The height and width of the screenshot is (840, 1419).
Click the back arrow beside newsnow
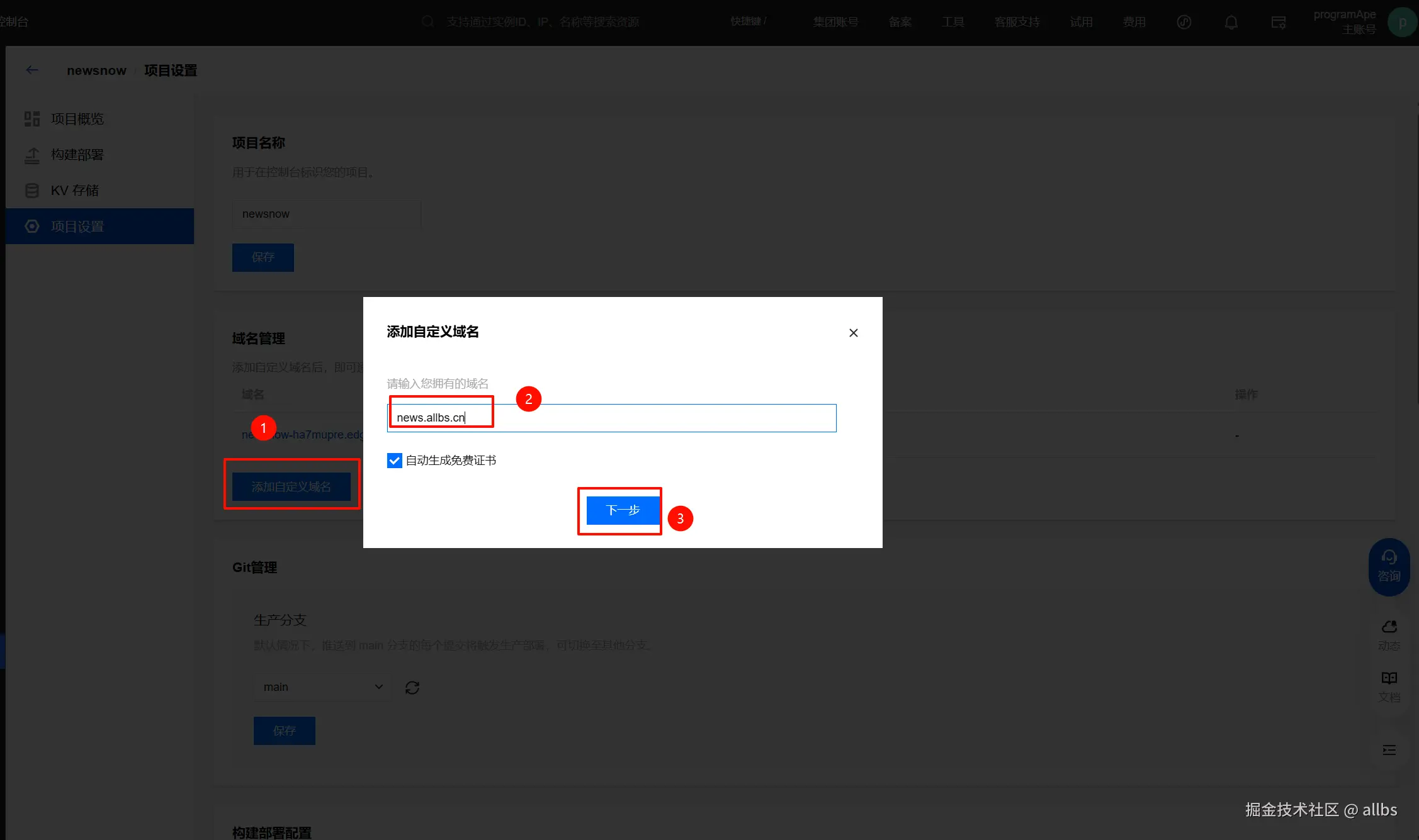coord(32,70)
